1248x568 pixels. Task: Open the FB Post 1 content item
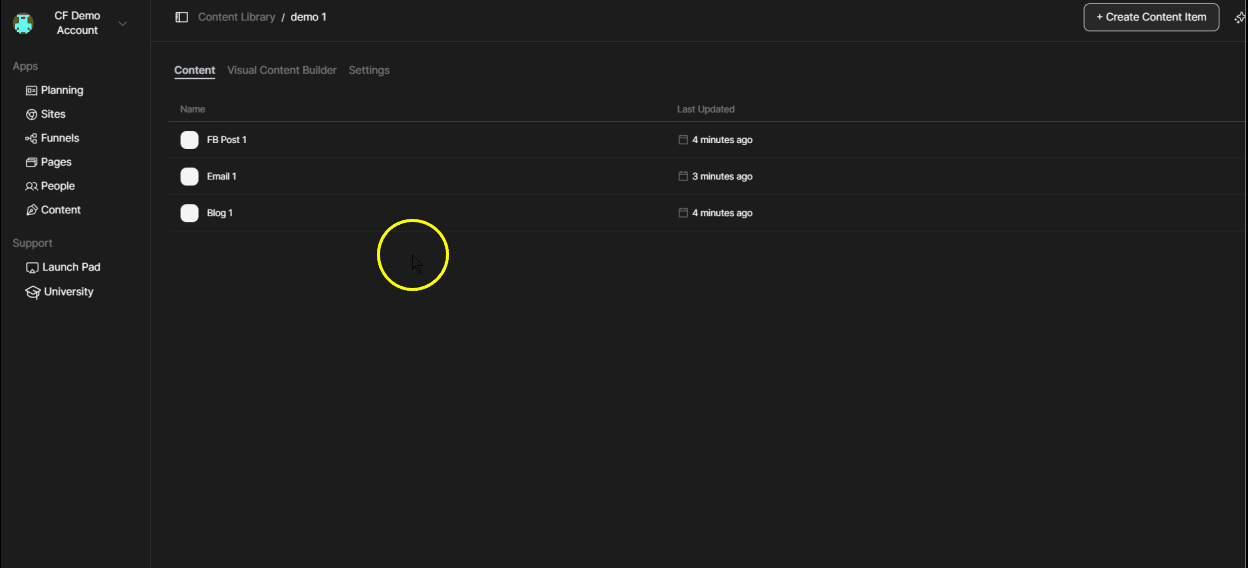(x=227, y=140)
